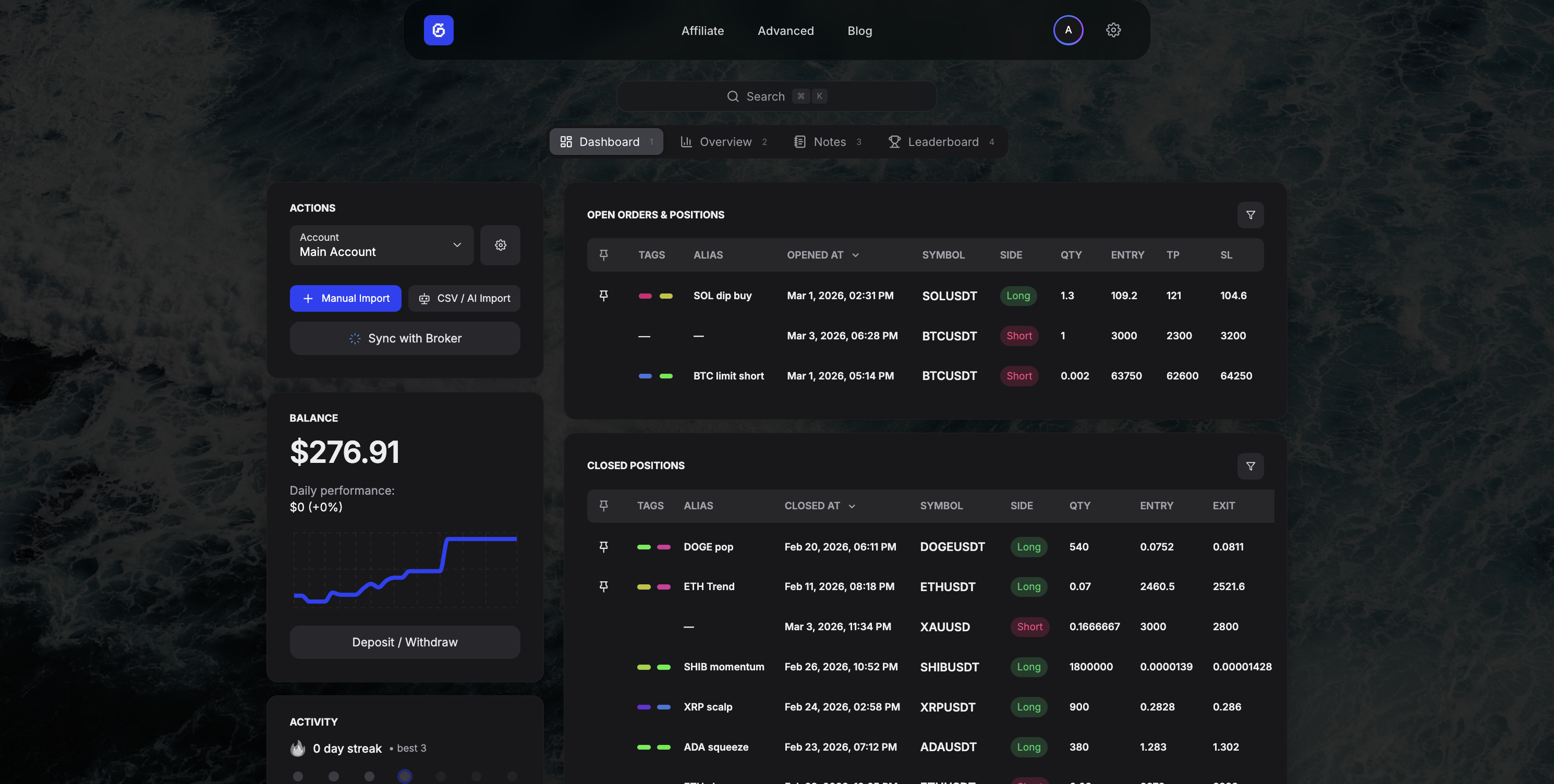Click the Manual Import button

point(345,298)
